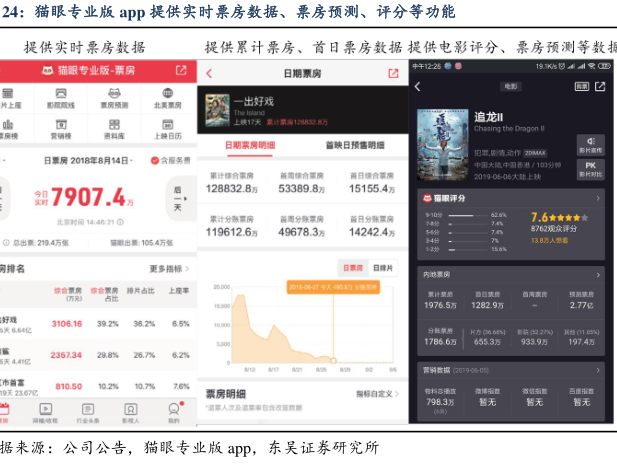Image resolution: width=617 pixels, height=466 pixels.
Task: Select the 首映日预售明细 tab
Action: (355, 145)
